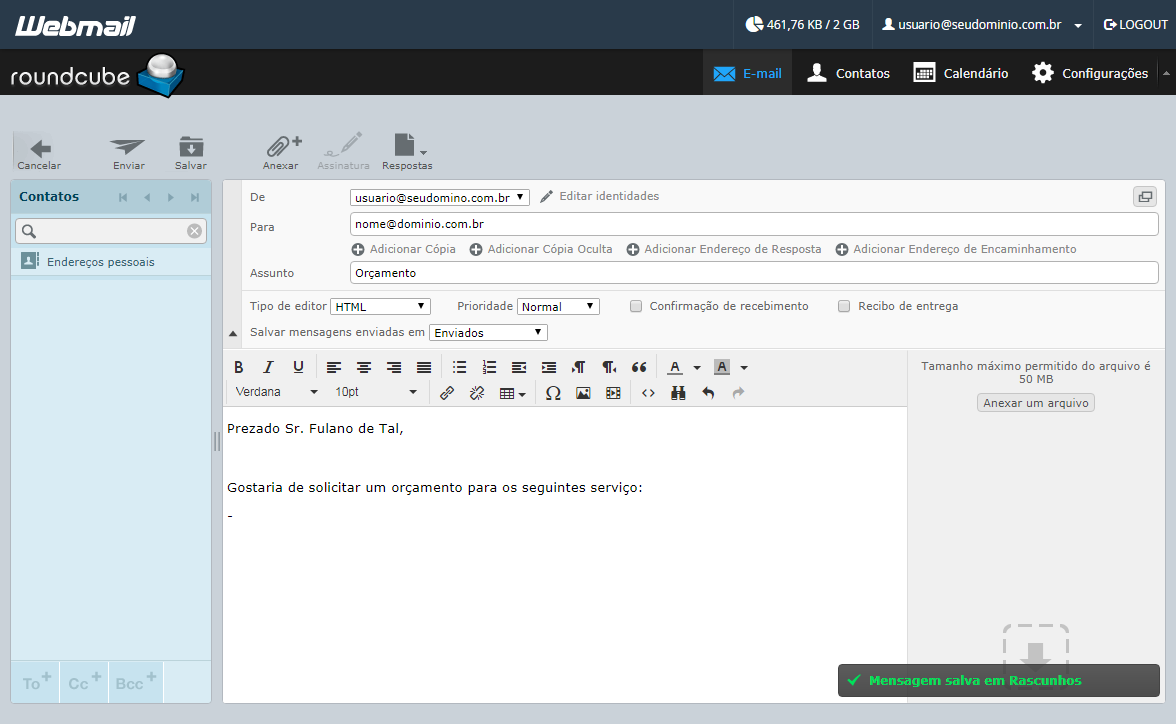
Task: Open the source code editor icon
Action: 648,393
